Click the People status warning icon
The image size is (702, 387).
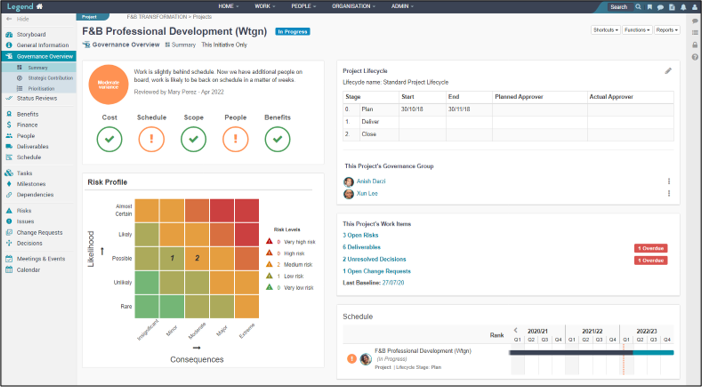(x=235, y=139)
